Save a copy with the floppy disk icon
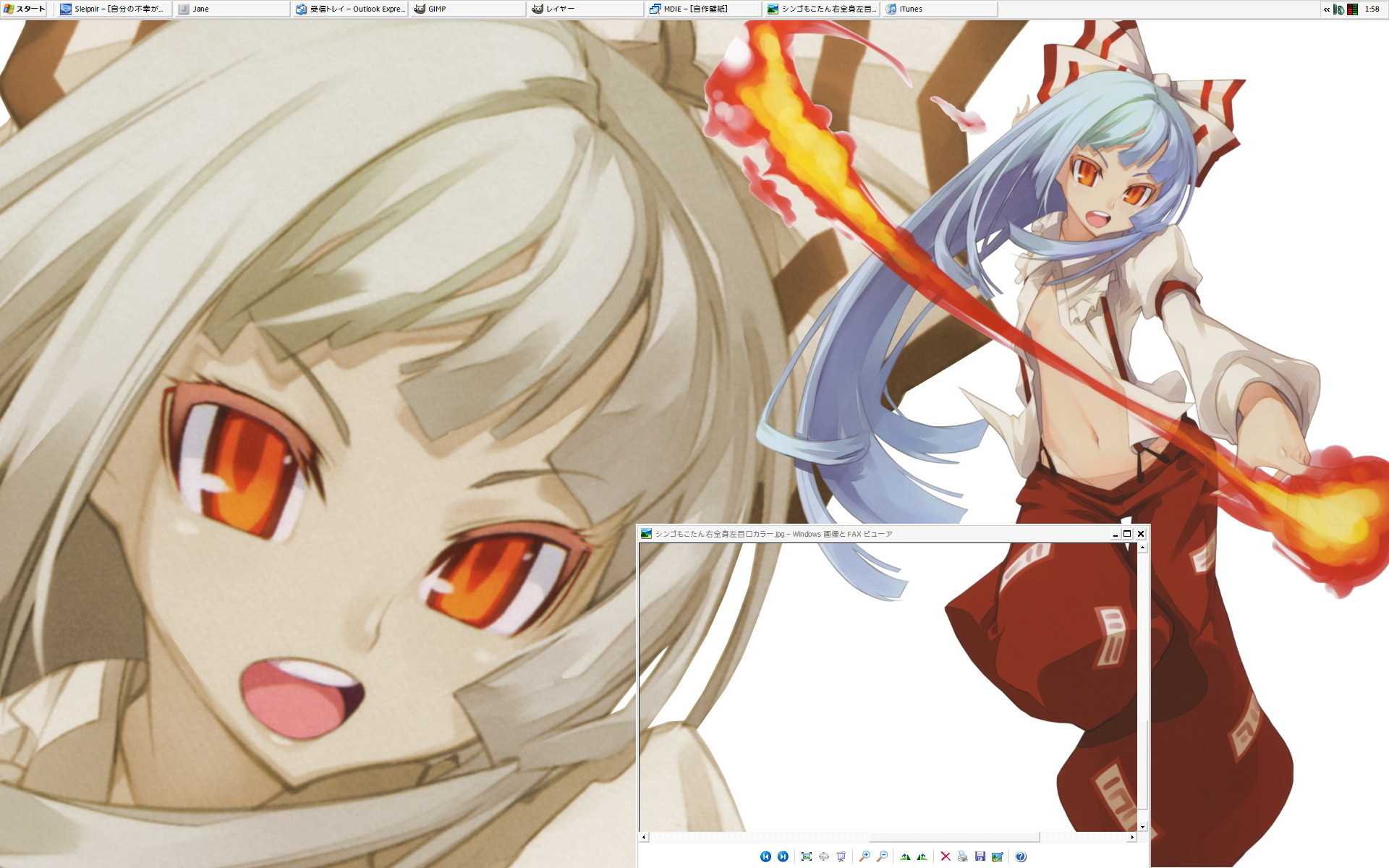This screenshot has width=1389, height=868. coord(980,856)
